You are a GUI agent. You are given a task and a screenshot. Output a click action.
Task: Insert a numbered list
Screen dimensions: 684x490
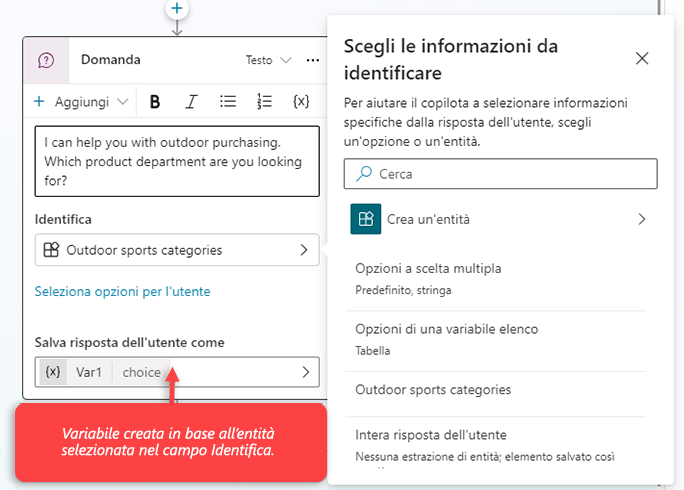(x=264, y=101)
